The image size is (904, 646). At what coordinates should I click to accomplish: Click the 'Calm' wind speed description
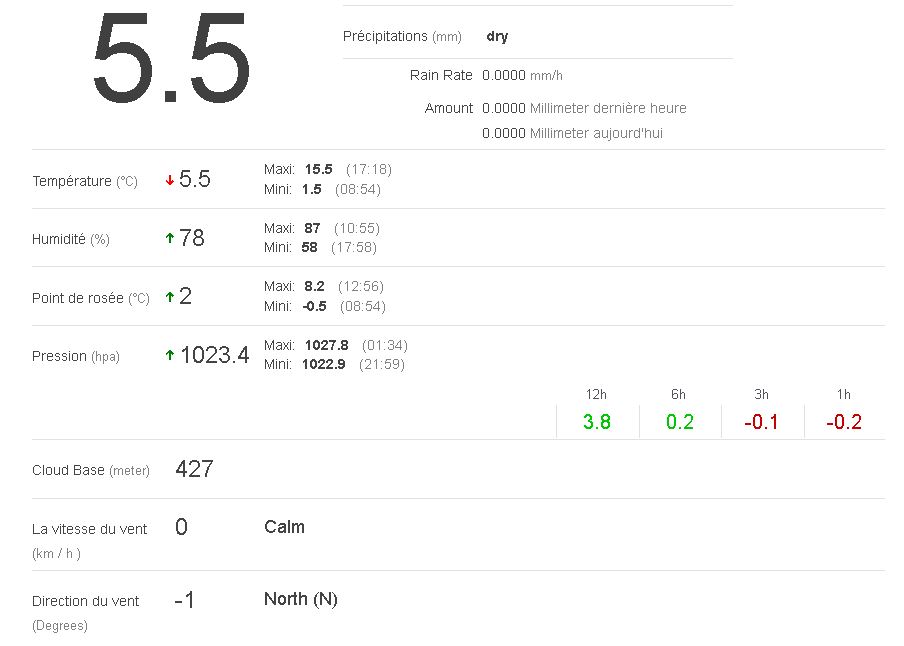tap(284, 527)
